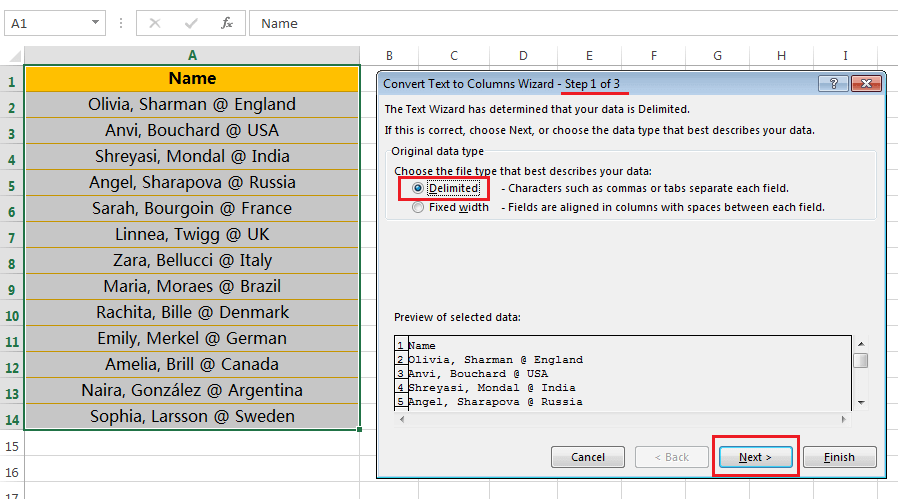Image resolution: width=898 pixels, height=499 pixels.
Task: Click preview line 'Anvi, Bouchard @ USA'
Action: pos(478,374)
